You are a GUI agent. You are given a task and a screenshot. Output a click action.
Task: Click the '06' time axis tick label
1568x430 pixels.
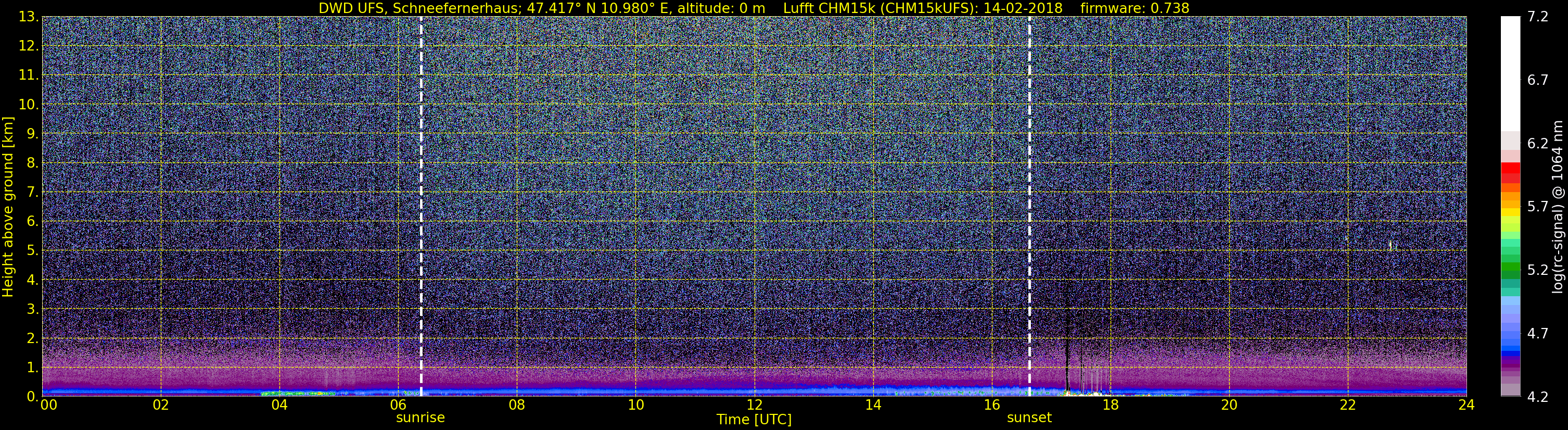(398, 405)
